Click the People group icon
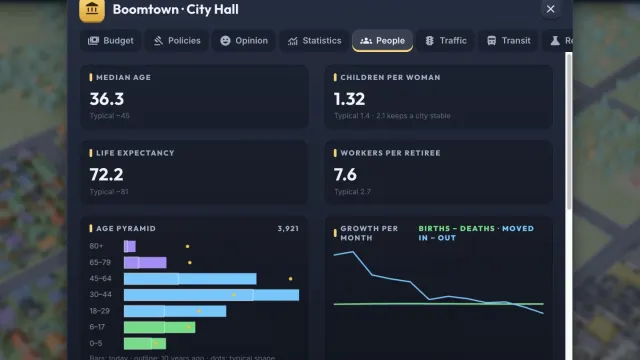The width and height of the screenshot is (640, 360). point(366,41)
